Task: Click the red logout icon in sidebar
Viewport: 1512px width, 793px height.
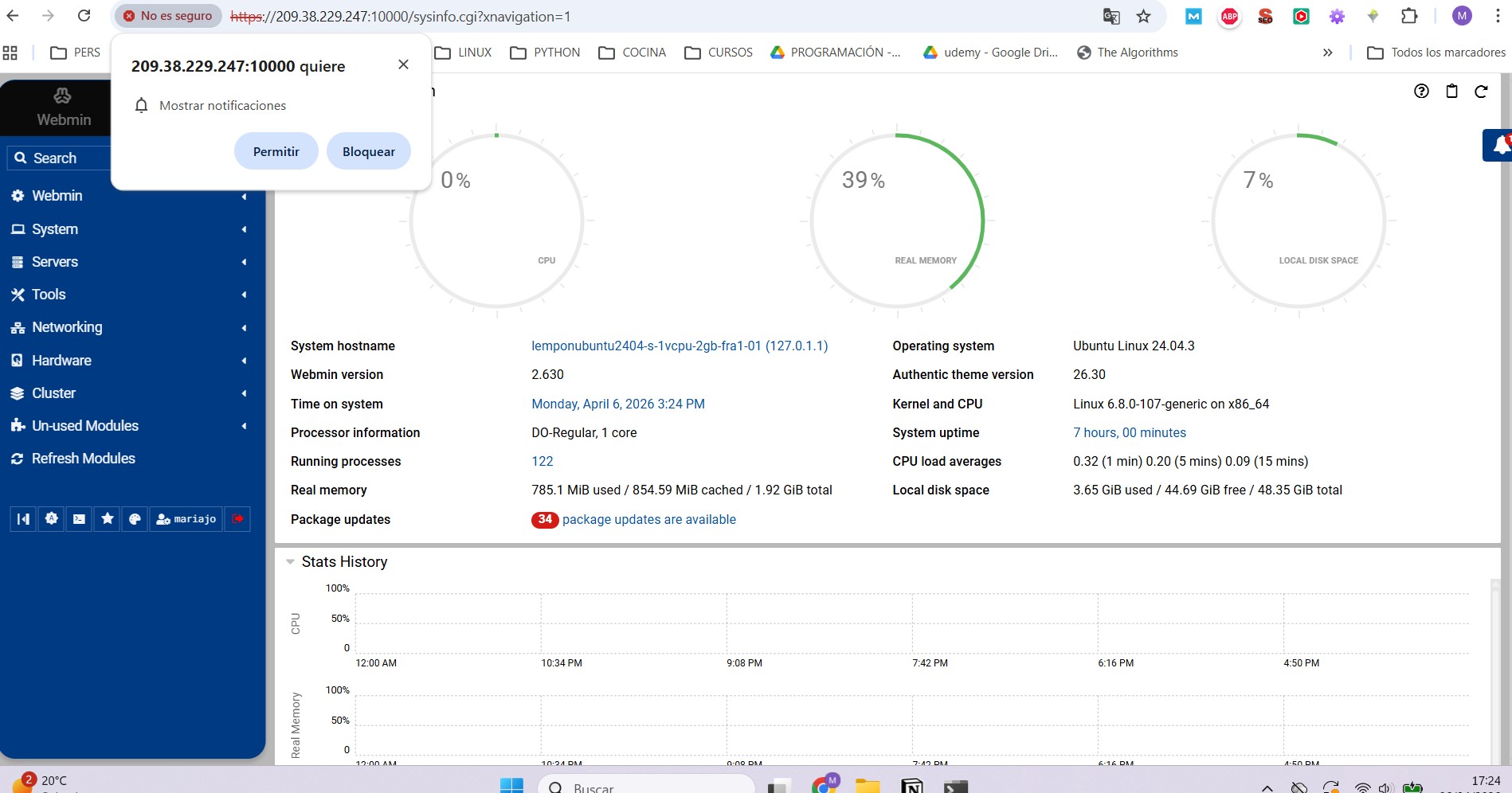Action: click(x=237, y=519)
